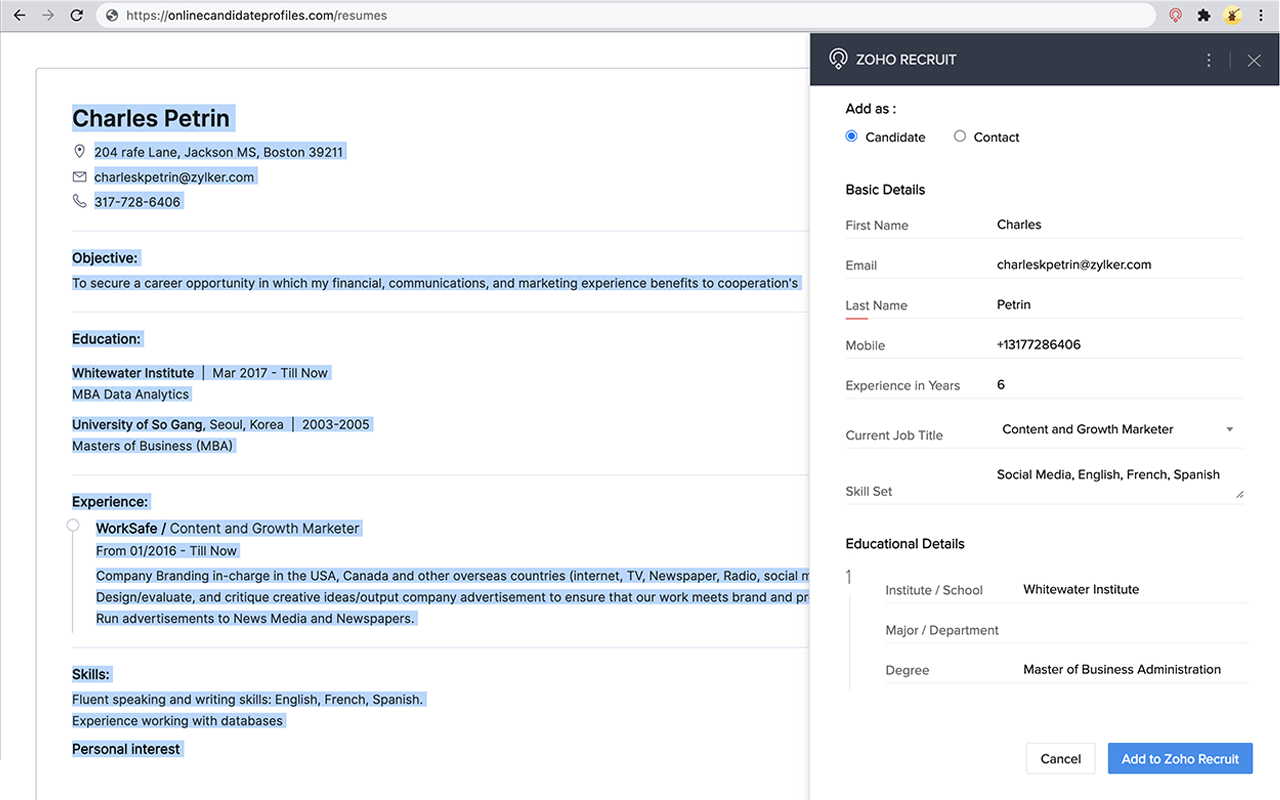Click the Cancel button
The width and height of the screenshot is (1280, 800).
(x=1060, y=758)
